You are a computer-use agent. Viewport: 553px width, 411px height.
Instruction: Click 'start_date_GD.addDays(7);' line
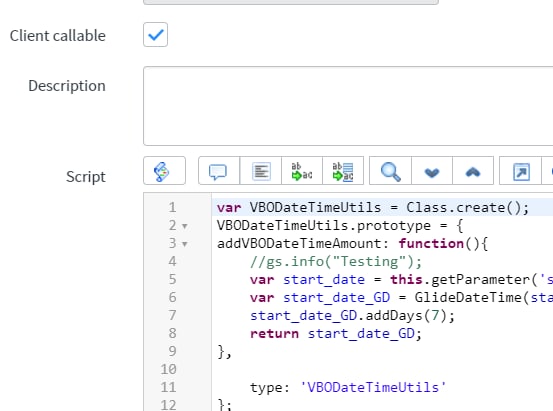point(352,315)
